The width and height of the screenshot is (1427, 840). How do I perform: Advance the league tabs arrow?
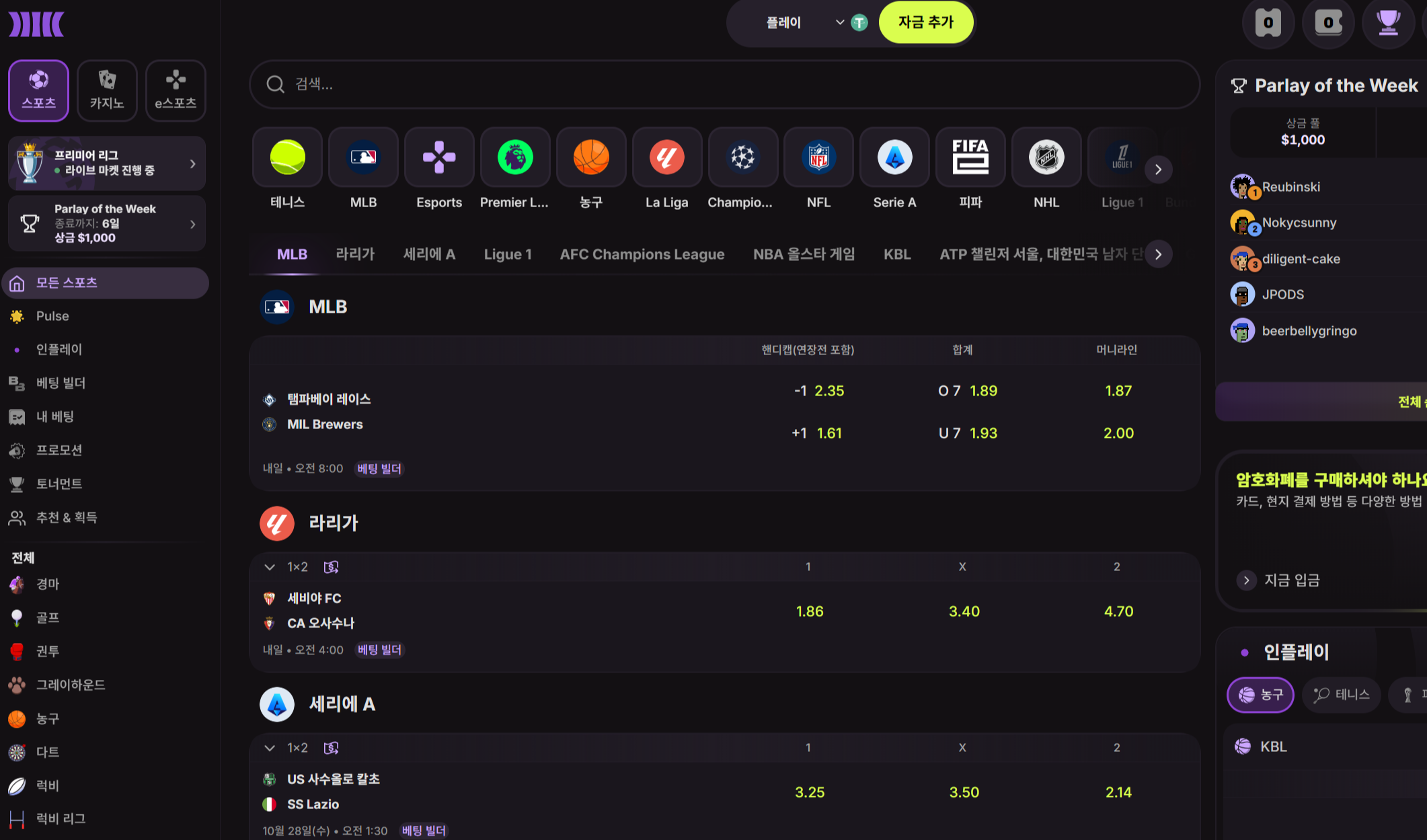pyautogui.click(x=1158, y=254)
